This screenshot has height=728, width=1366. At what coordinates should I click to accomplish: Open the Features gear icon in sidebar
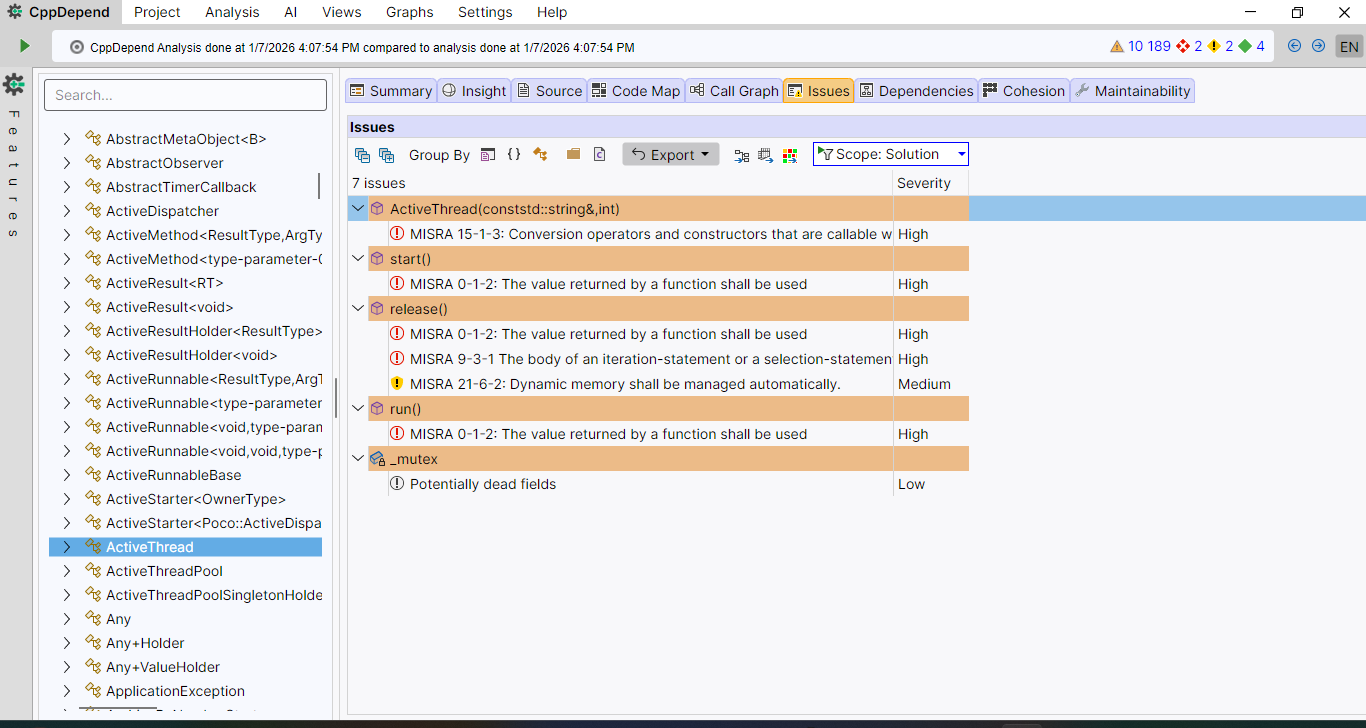[14, 85]
